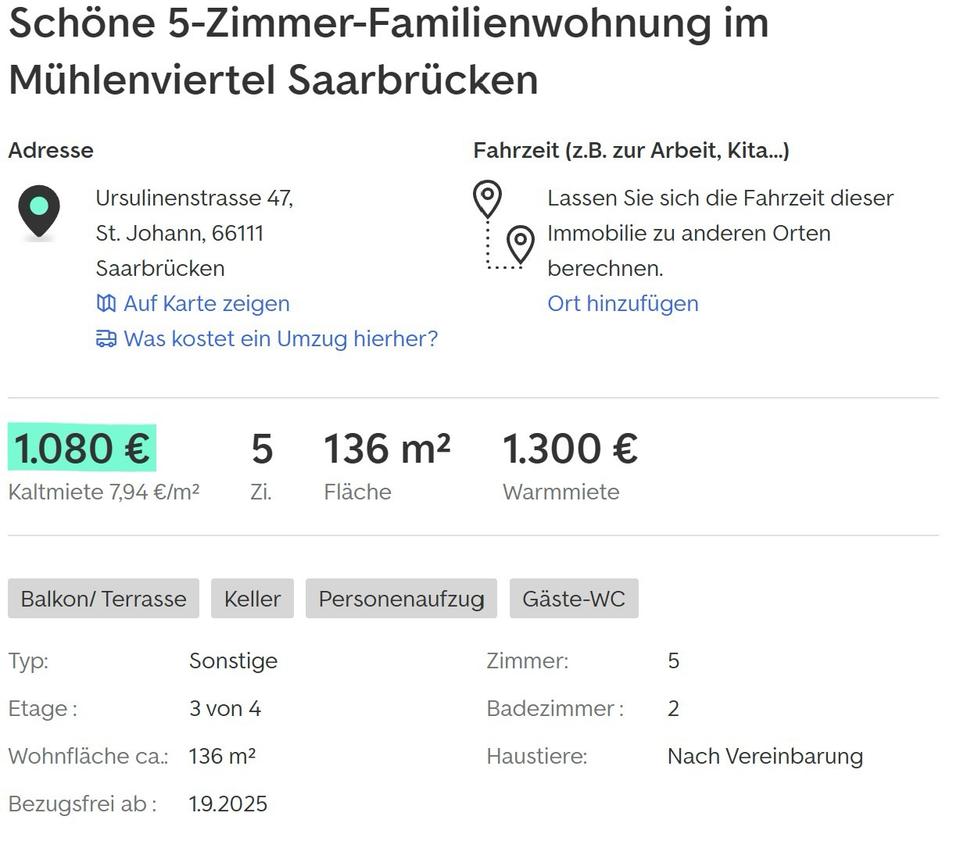Click the Ursulinenstrasse 47 address text
960x841 pixels.
194,198
